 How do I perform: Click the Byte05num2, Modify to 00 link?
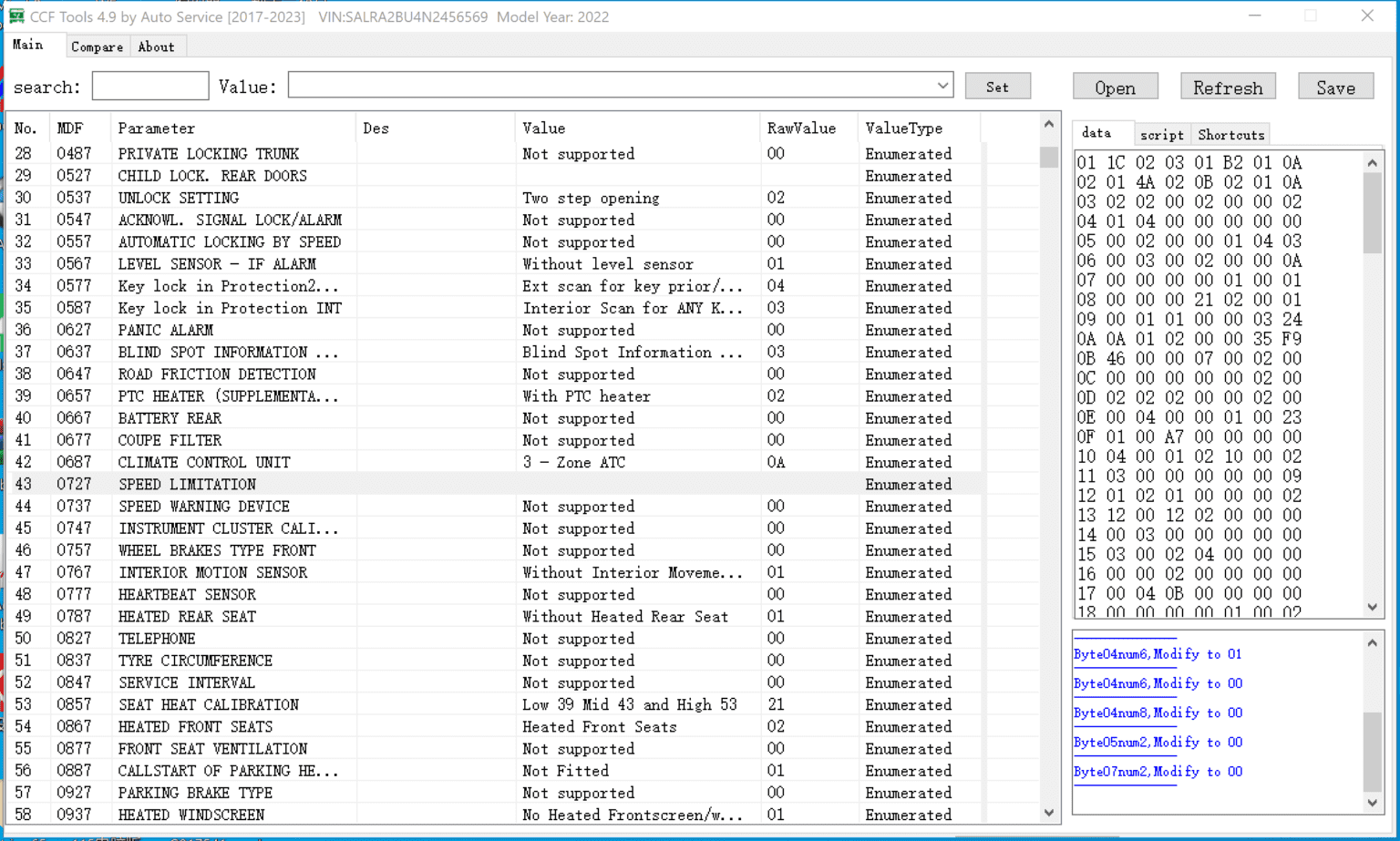[1158, 743]
